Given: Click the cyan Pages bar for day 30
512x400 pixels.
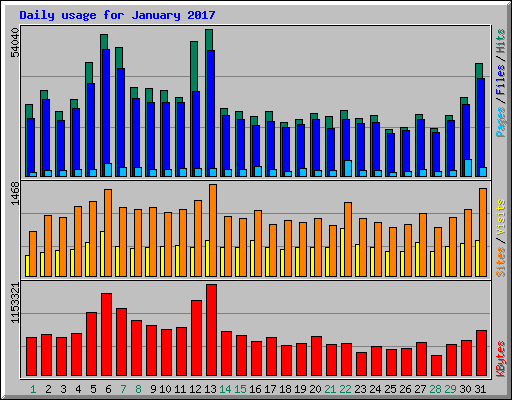Looking at the screenshot, I should [468, 168].
